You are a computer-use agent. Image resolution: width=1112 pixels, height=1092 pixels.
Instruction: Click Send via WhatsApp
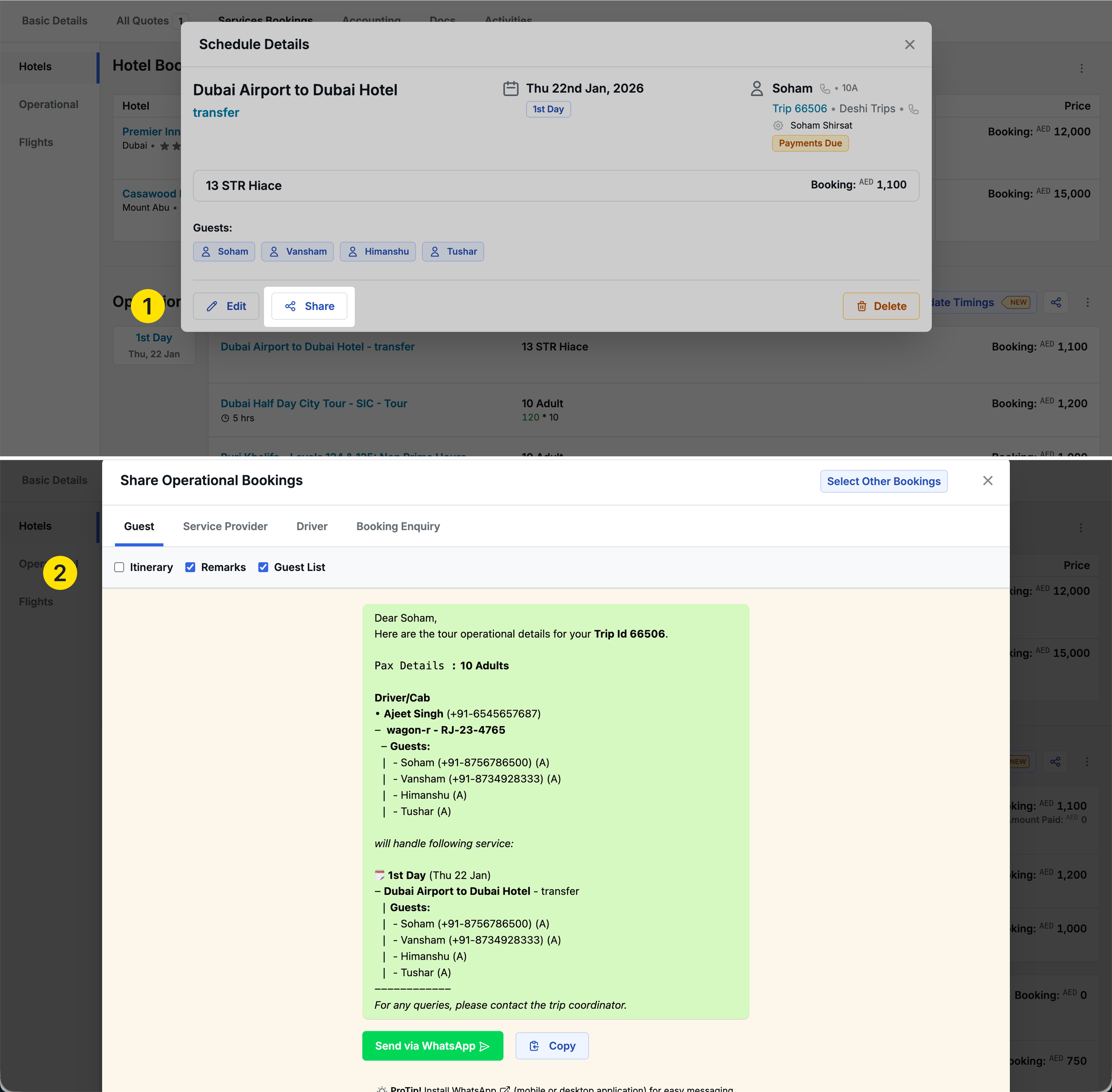coord(432,1045)
